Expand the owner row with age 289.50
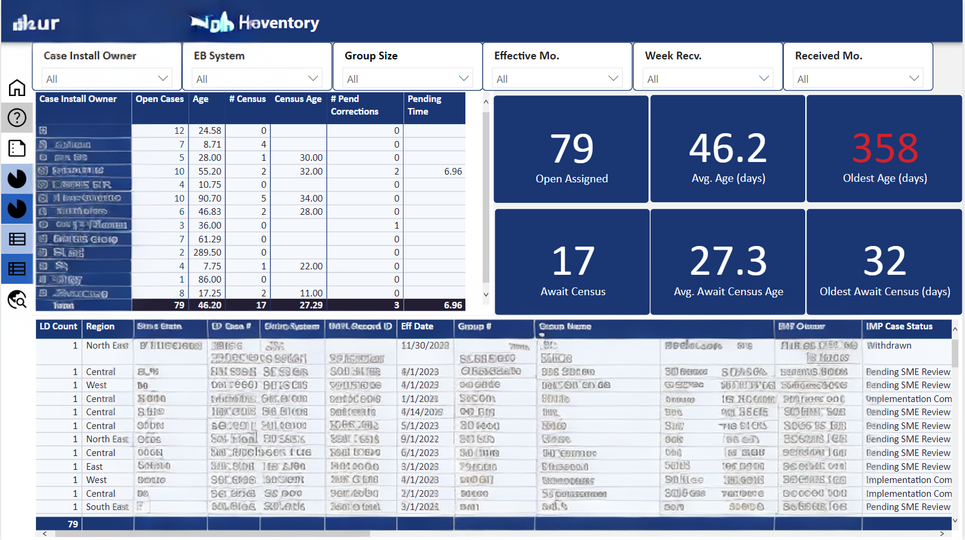Viewport: 965px width, 540px height. [42, 252]
